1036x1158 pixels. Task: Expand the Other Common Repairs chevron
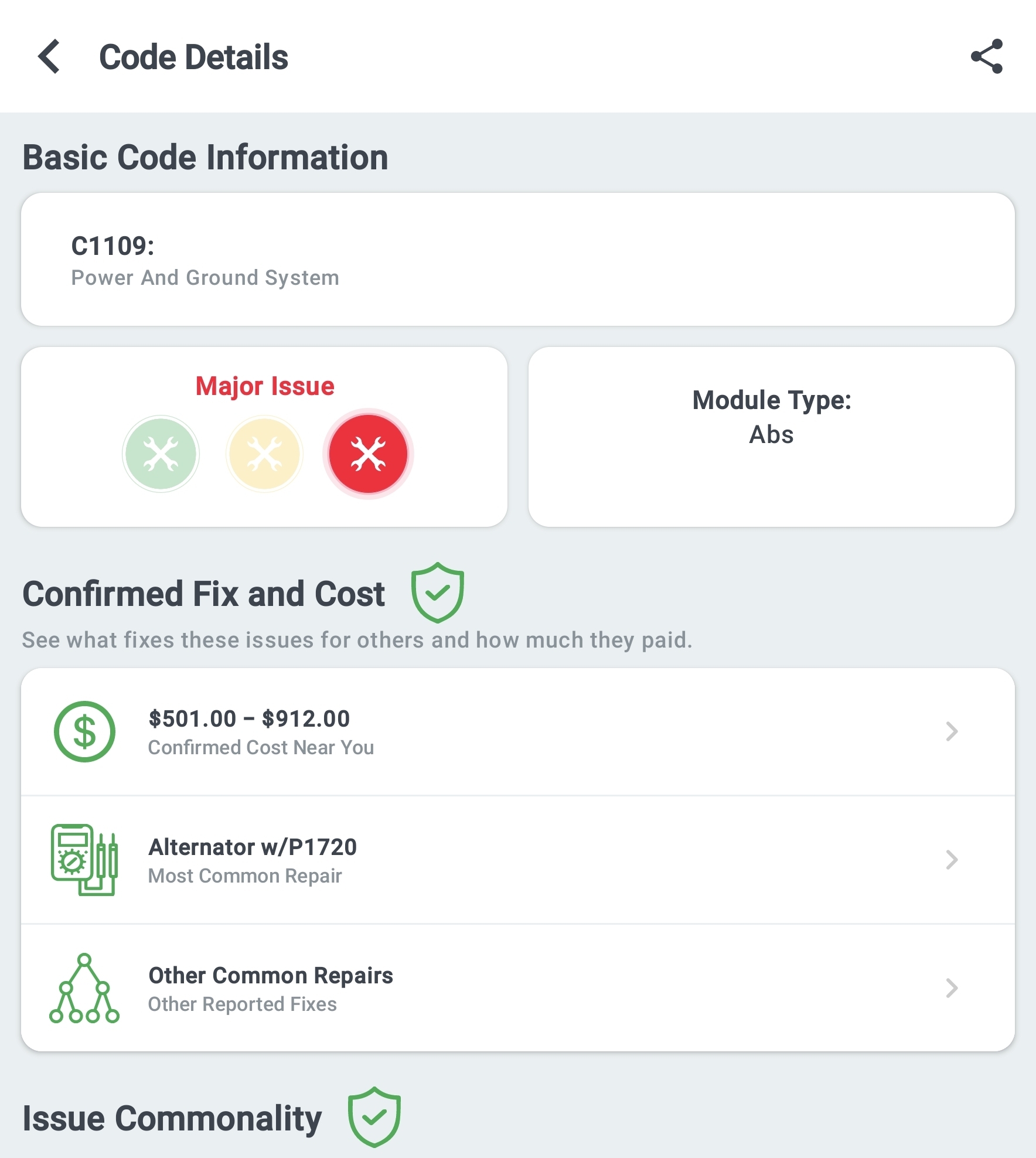(x=952, y=988)
